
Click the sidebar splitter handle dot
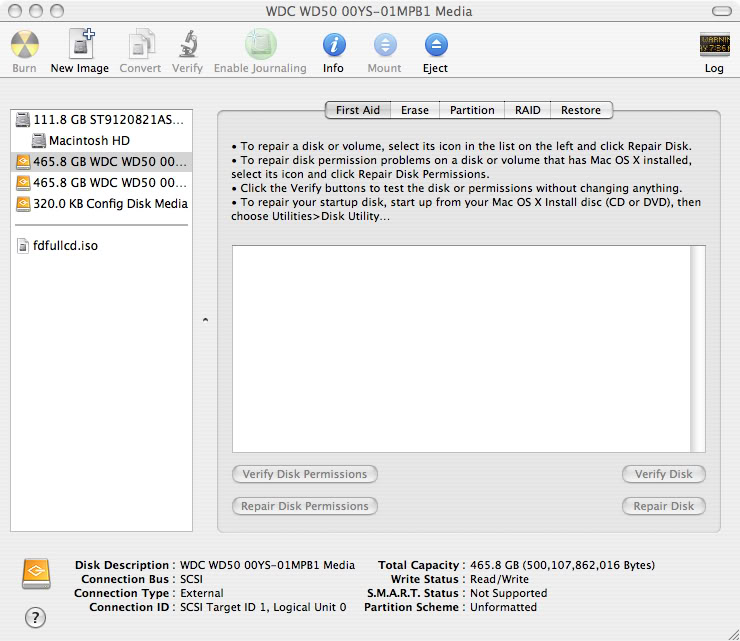tap(205, 320)
